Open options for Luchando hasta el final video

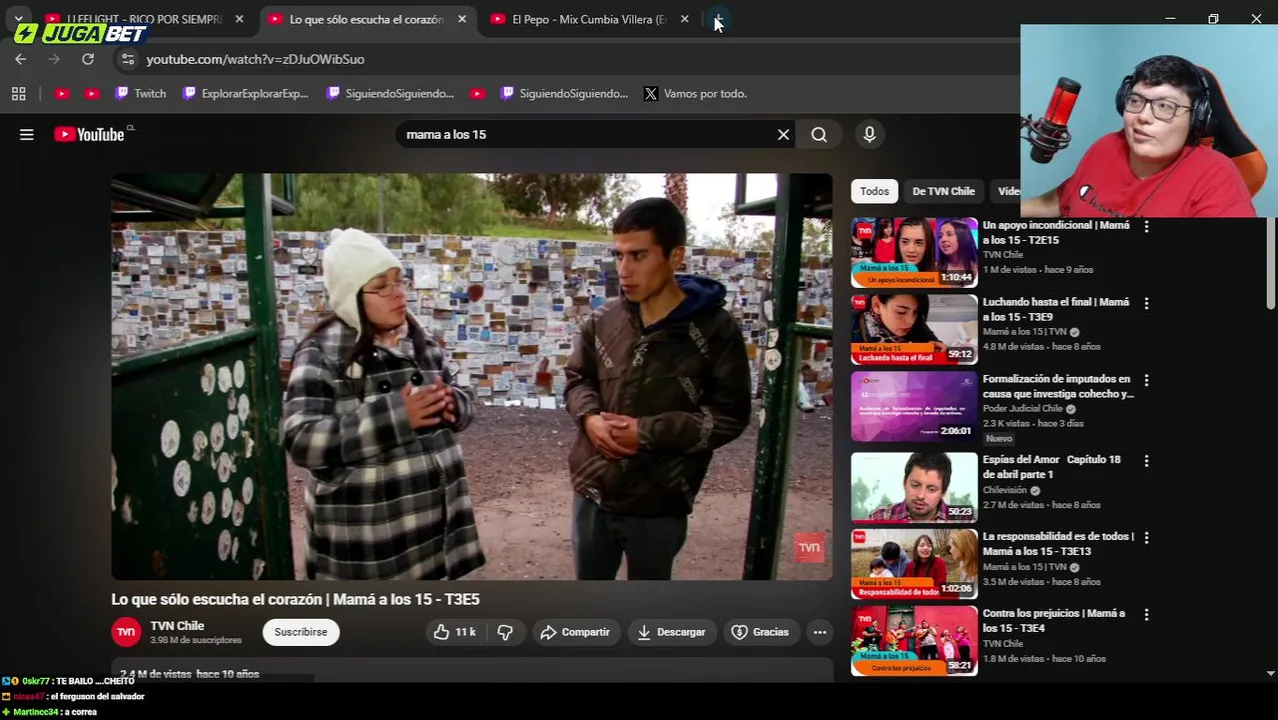click(x=1146, y=303)
